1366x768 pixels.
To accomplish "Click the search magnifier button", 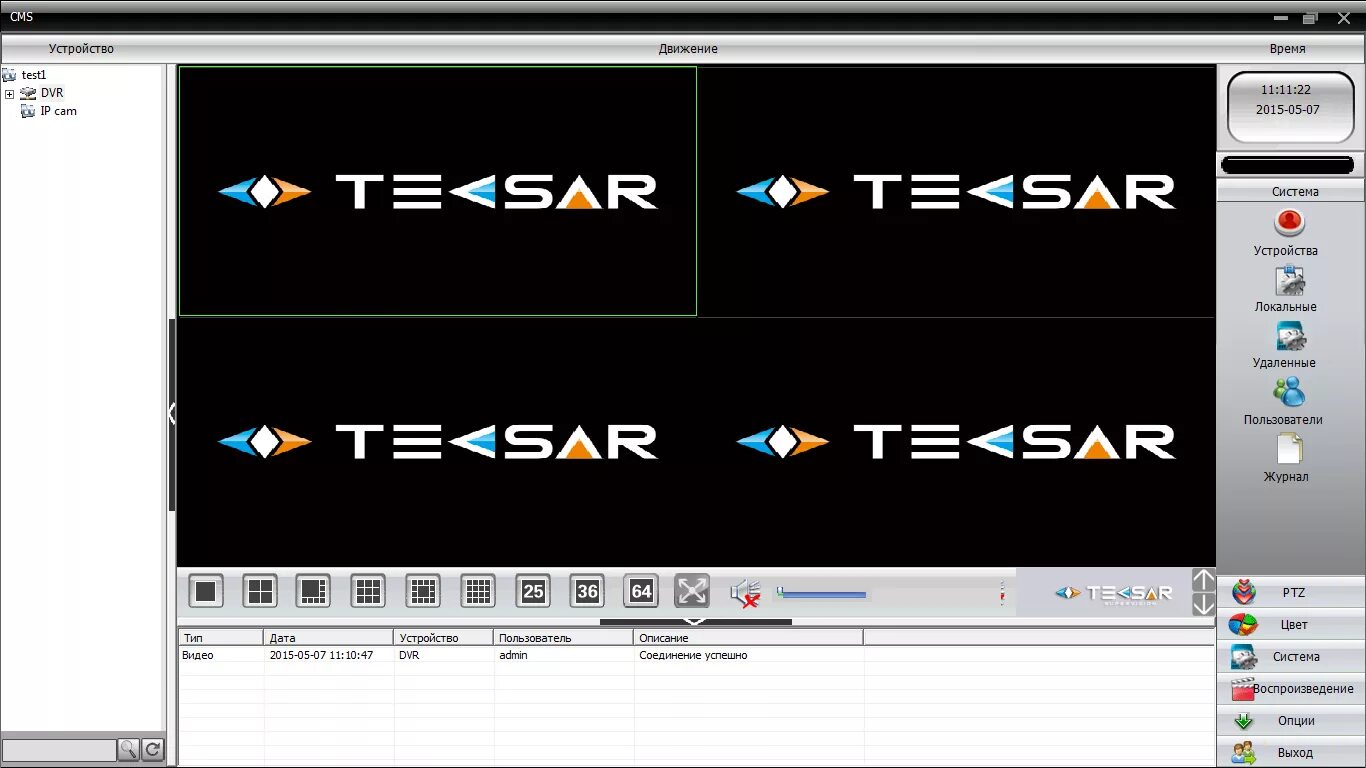I will [x=128, y=749].
